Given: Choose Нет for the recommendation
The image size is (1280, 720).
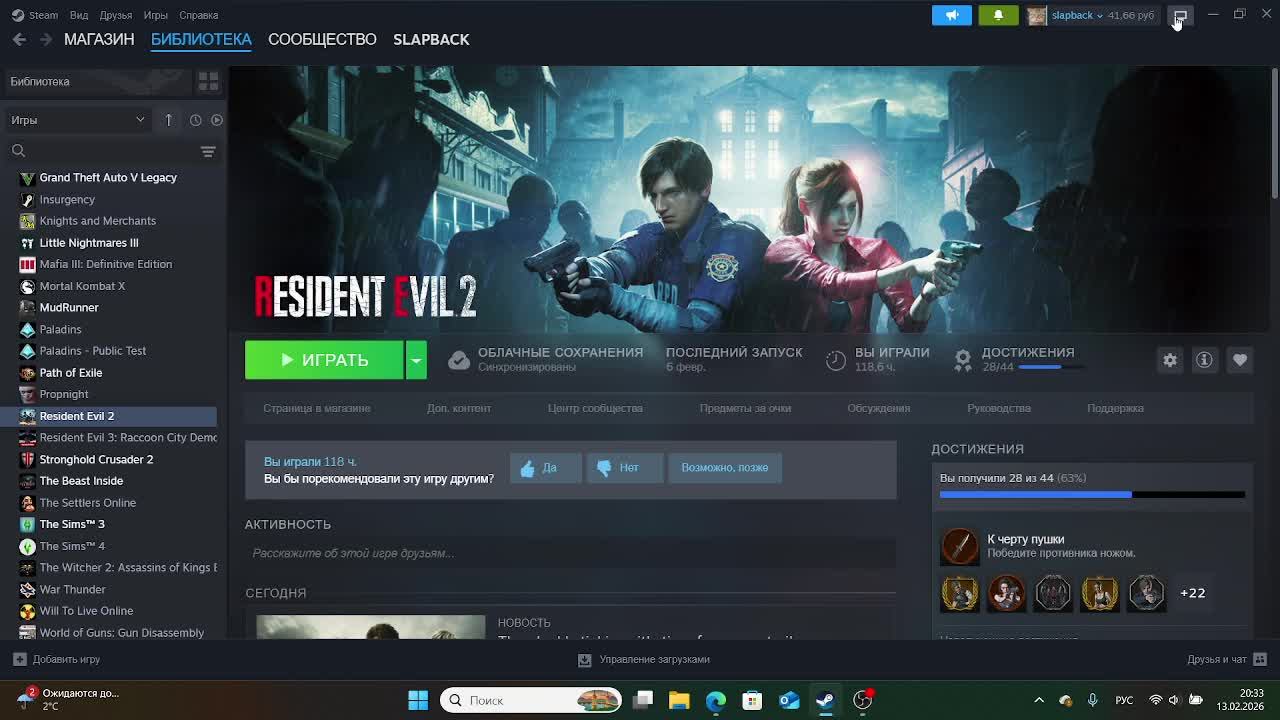Looking at the screenshot, I should (623, 467).
